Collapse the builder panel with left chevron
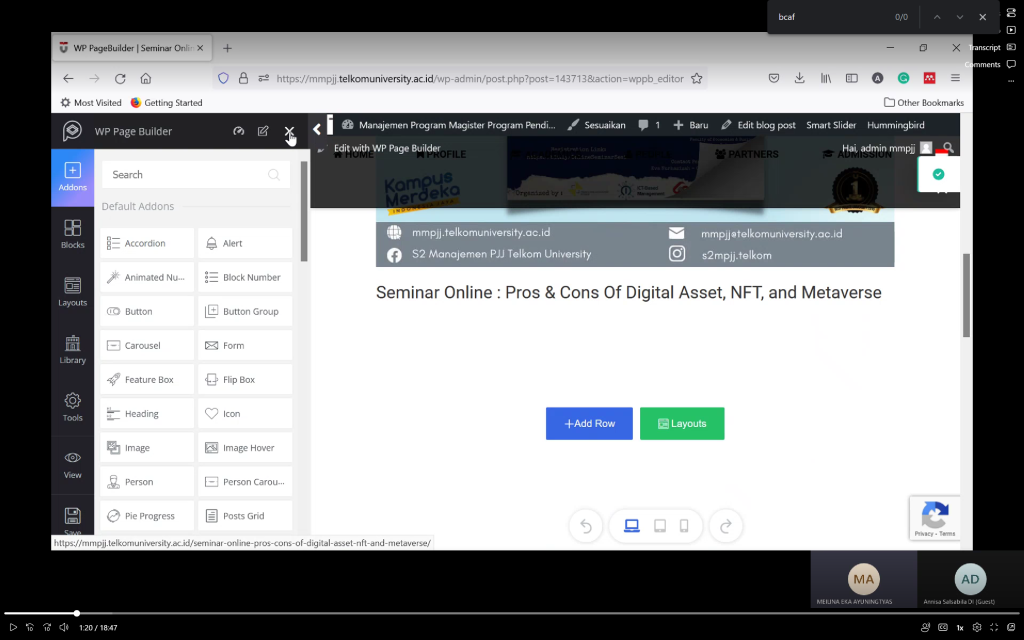This screenshot has width=1024, height=640. (x=317, y=129)
